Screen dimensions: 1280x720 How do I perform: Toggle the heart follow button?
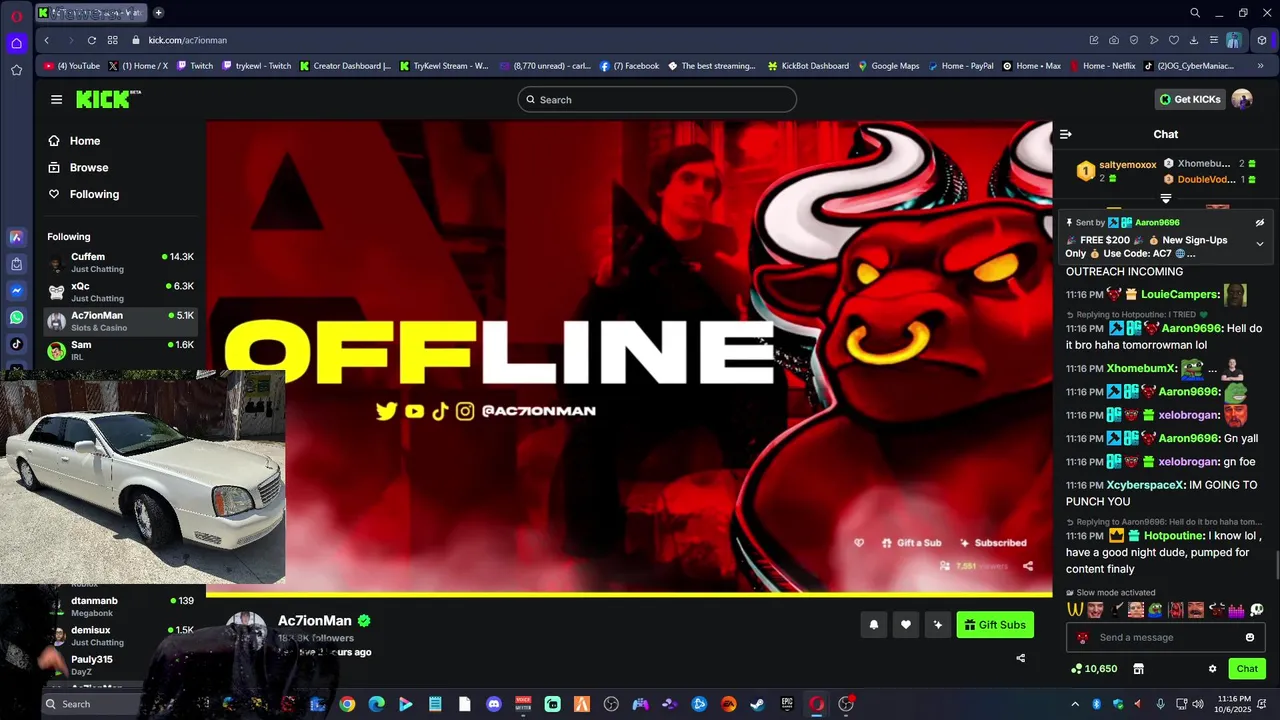pyautogui.click(x=906, y=625)
